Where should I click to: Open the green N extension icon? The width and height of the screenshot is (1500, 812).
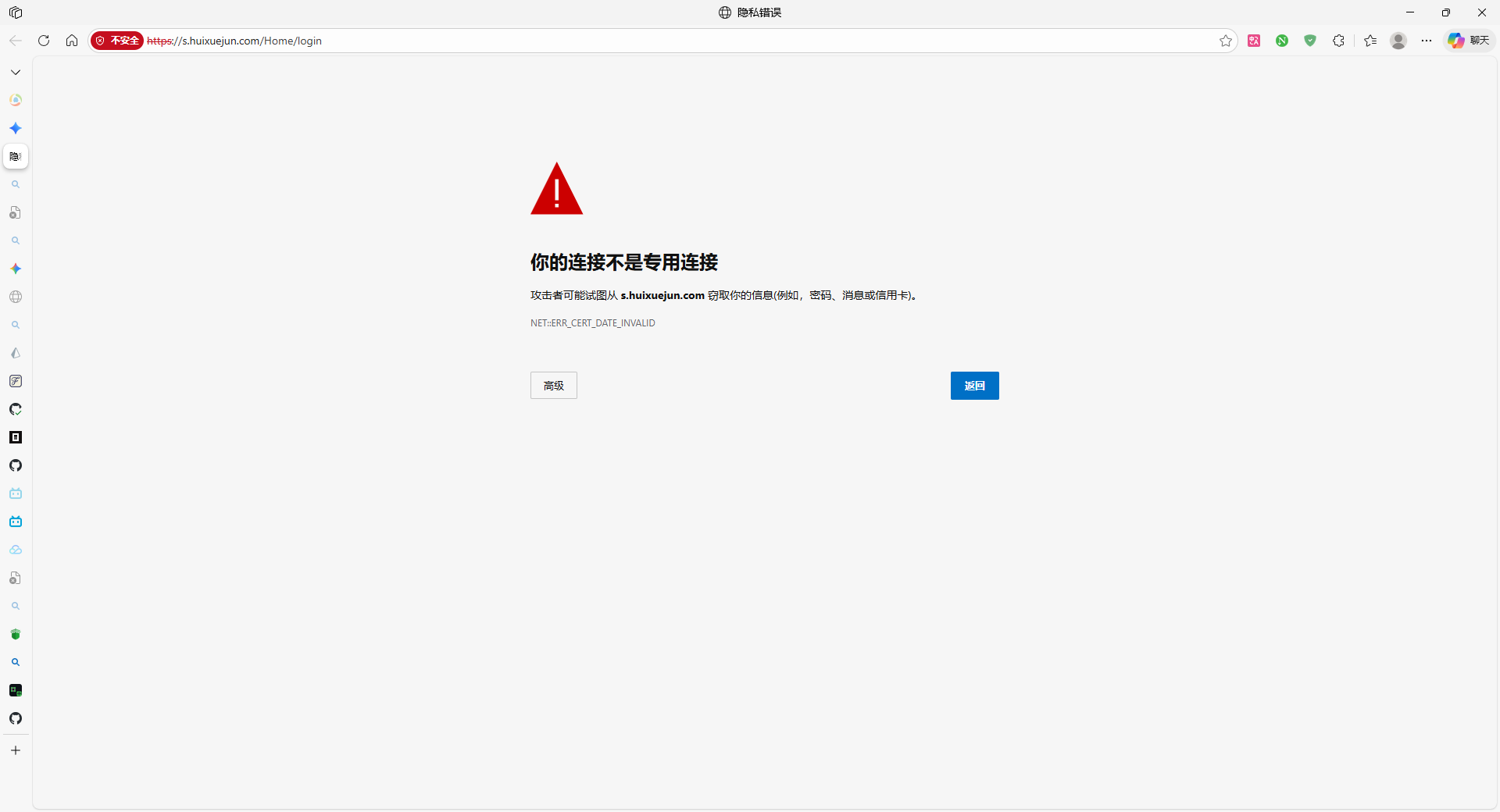coord(1282,41)
